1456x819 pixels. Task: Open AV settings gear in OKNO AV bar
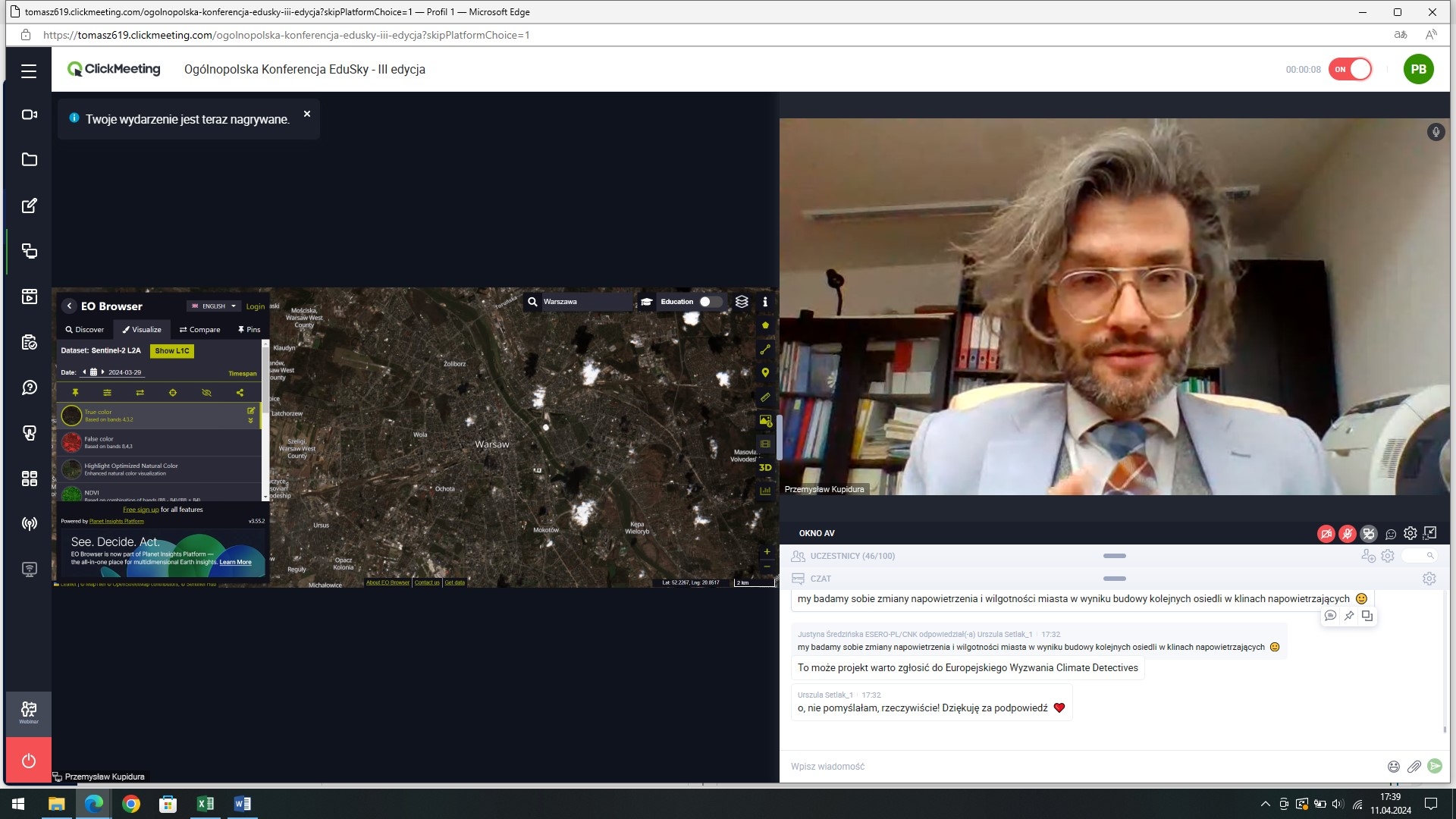1410,533
